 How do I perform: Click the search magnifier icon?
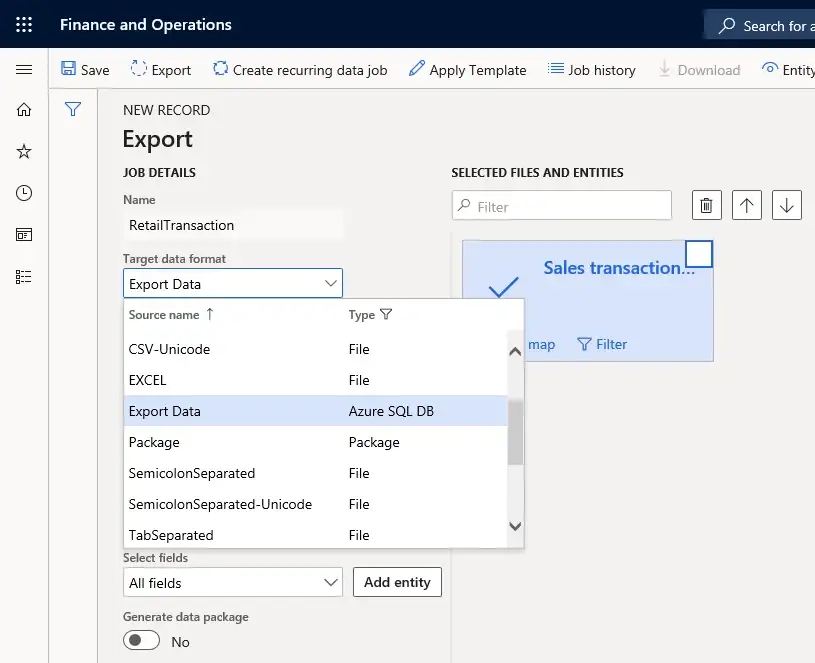(727, 25)
